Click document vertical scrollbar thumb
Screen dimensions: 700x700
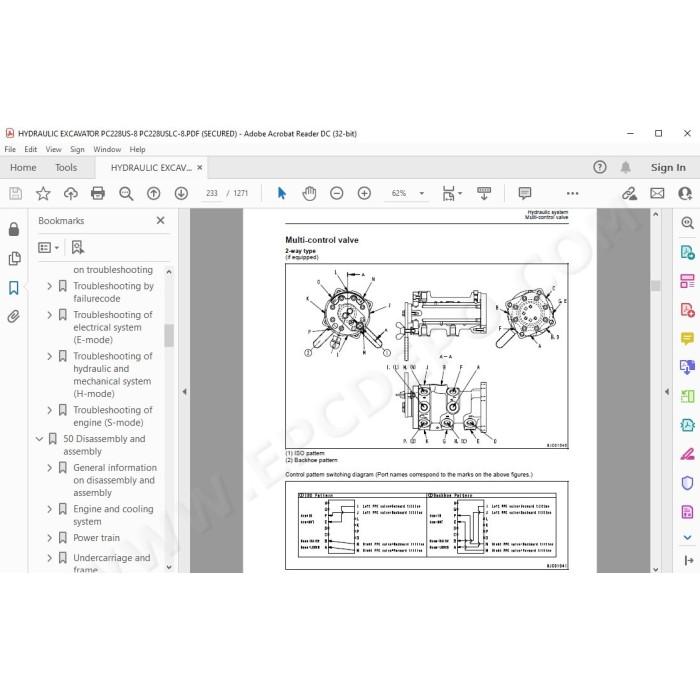(x=655, y=286)
